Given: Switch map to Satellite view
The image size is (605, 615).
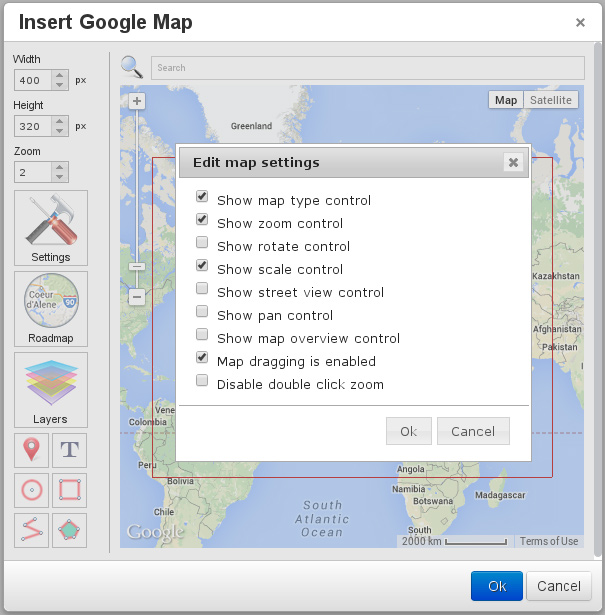Looking at the screenshot, I should point(551,100).
